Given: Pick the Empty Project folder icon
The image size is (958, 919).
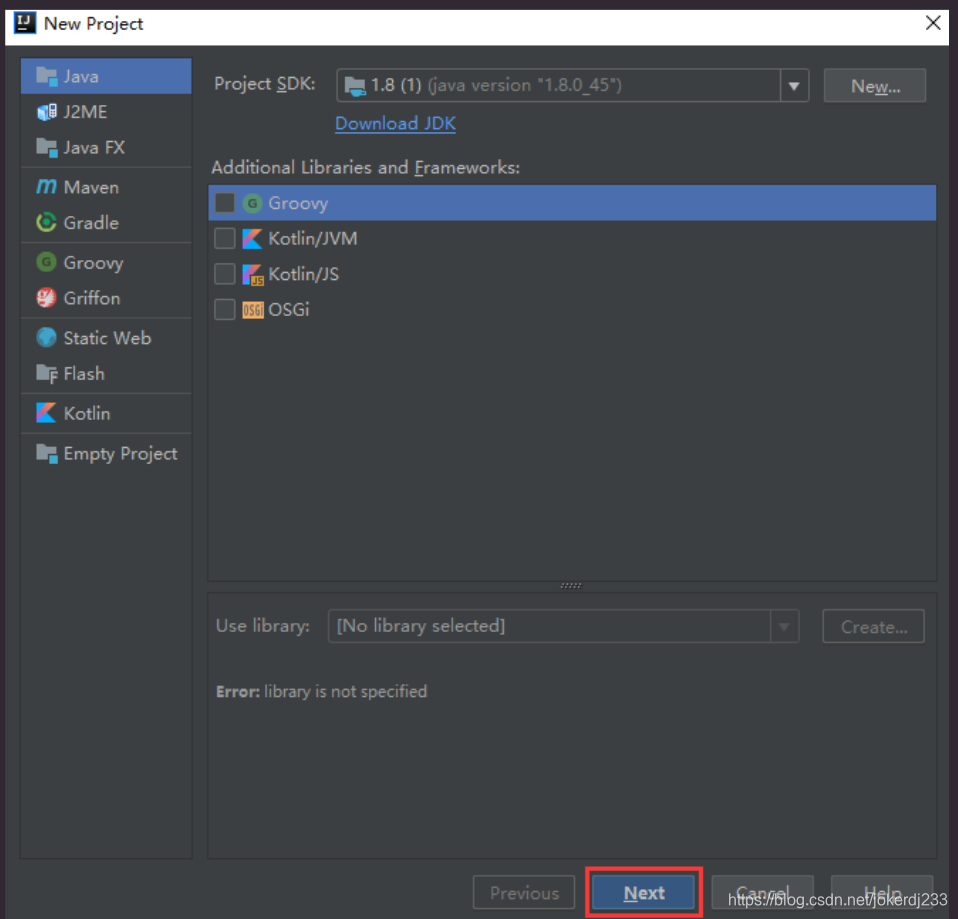Looking at the screenshot, I should click(46, 453).
